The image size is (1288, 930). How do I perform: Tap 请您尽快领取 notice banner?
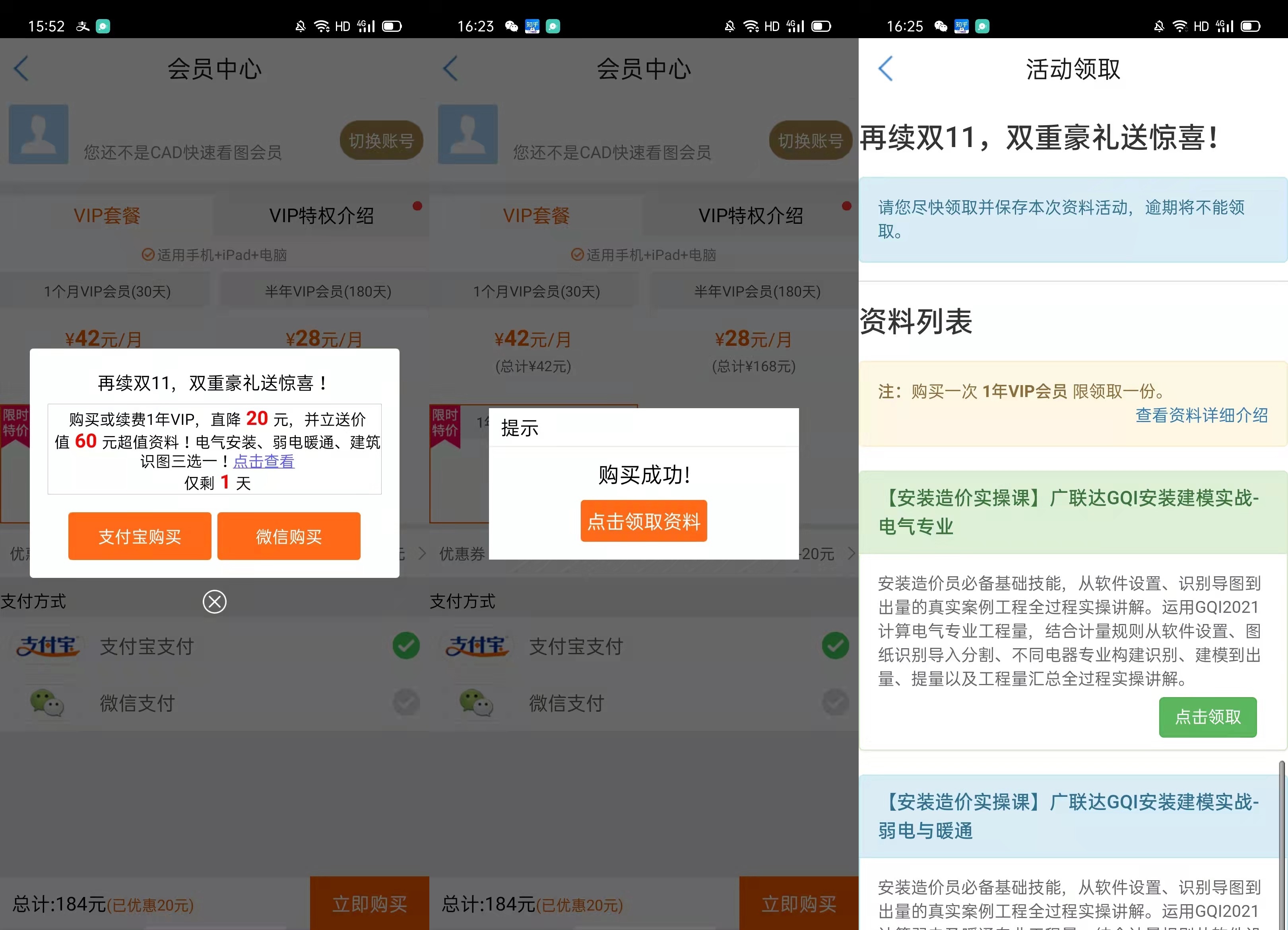(1073, 220)
